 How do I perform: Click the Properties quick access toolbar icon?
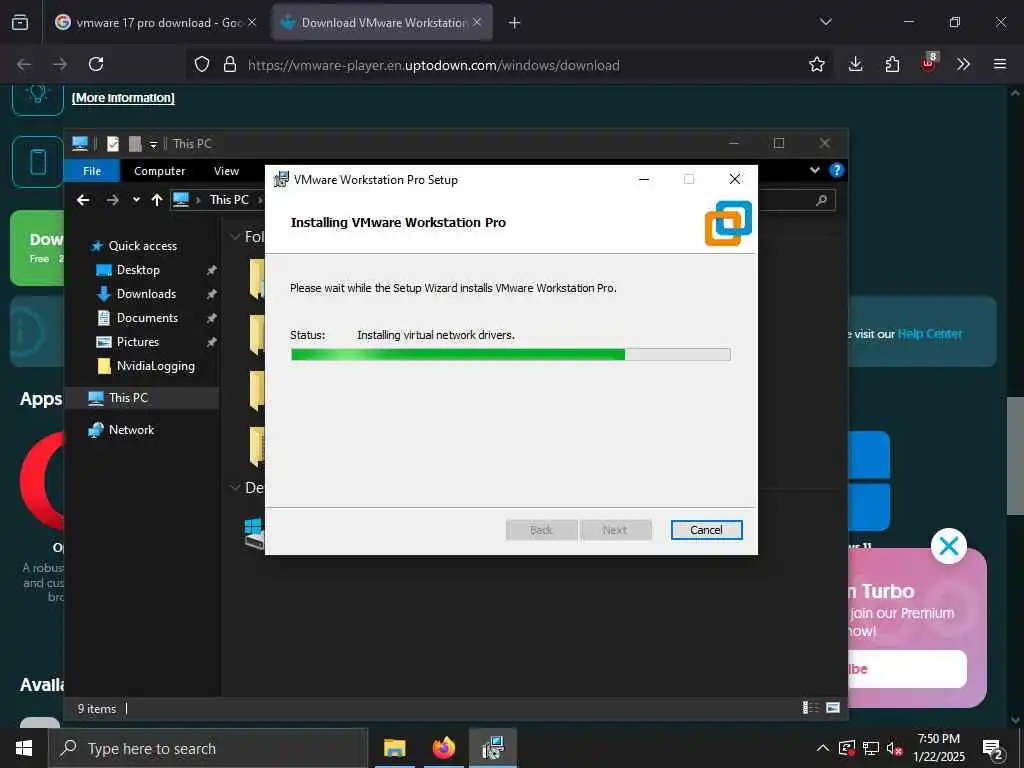pyautogui.click(x=113, y=144)
